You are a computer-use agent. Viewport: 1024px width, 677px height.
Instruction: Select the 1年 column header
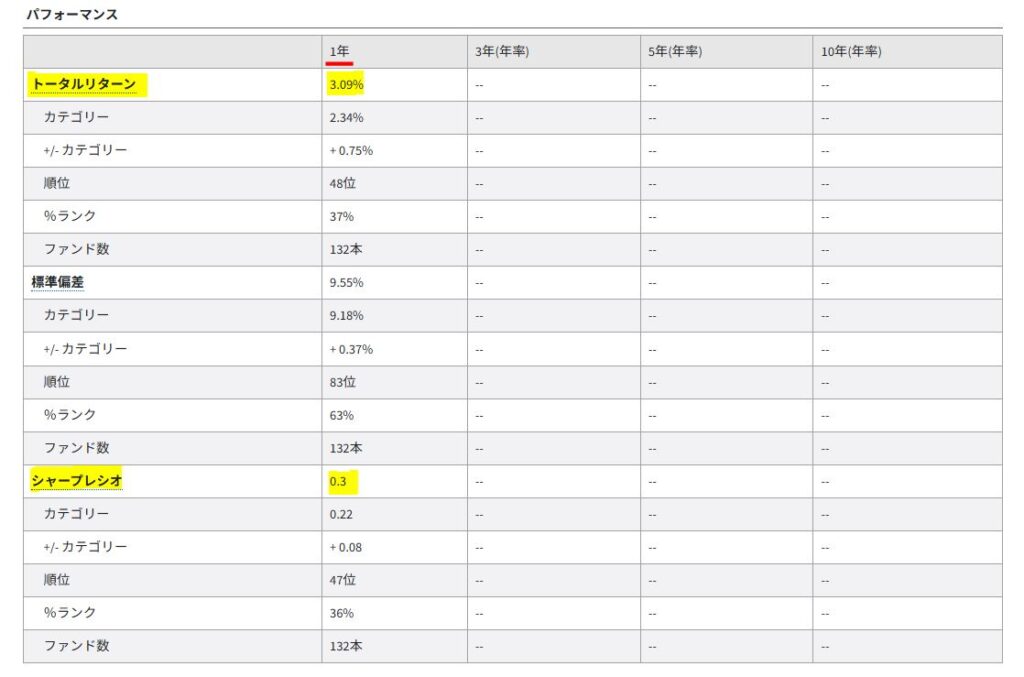(339, 52)
